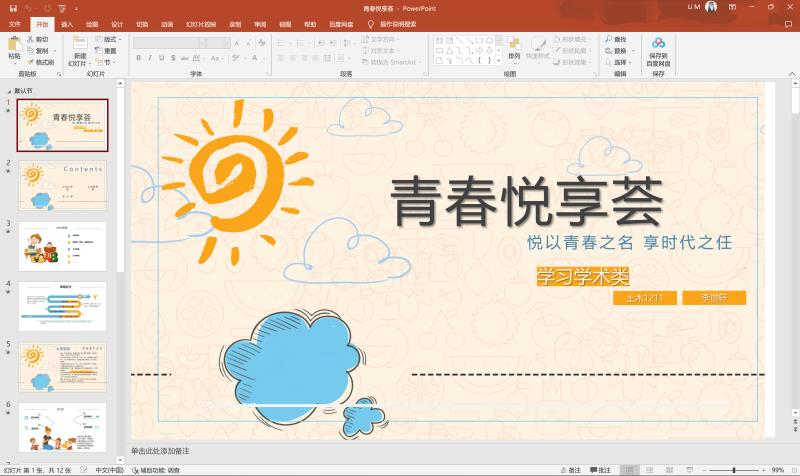
Task: Toggle the Notes (备注) pane in status bar
Action: pyautogui.click(x=571, y=469)
